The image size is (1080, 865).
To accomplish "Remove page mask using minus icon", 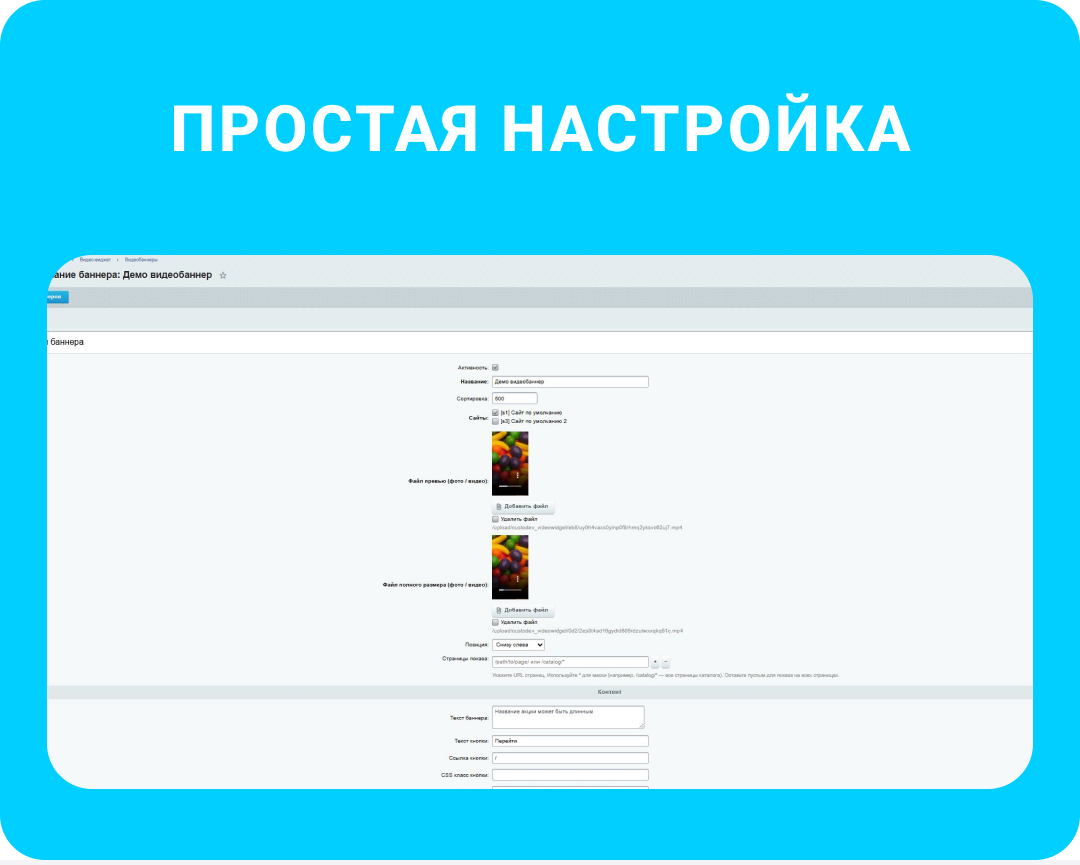I will 665,662.
